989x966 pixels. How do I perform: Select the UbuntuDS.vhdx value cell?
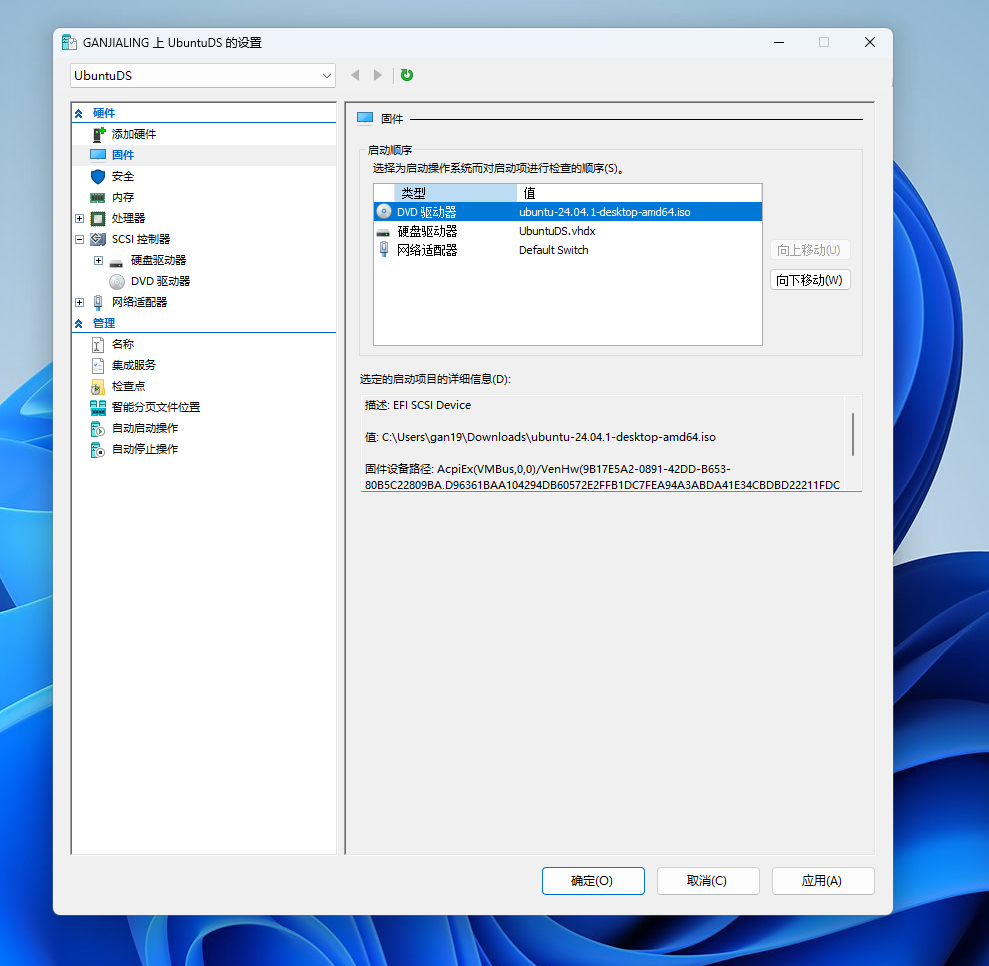point(557,231)
